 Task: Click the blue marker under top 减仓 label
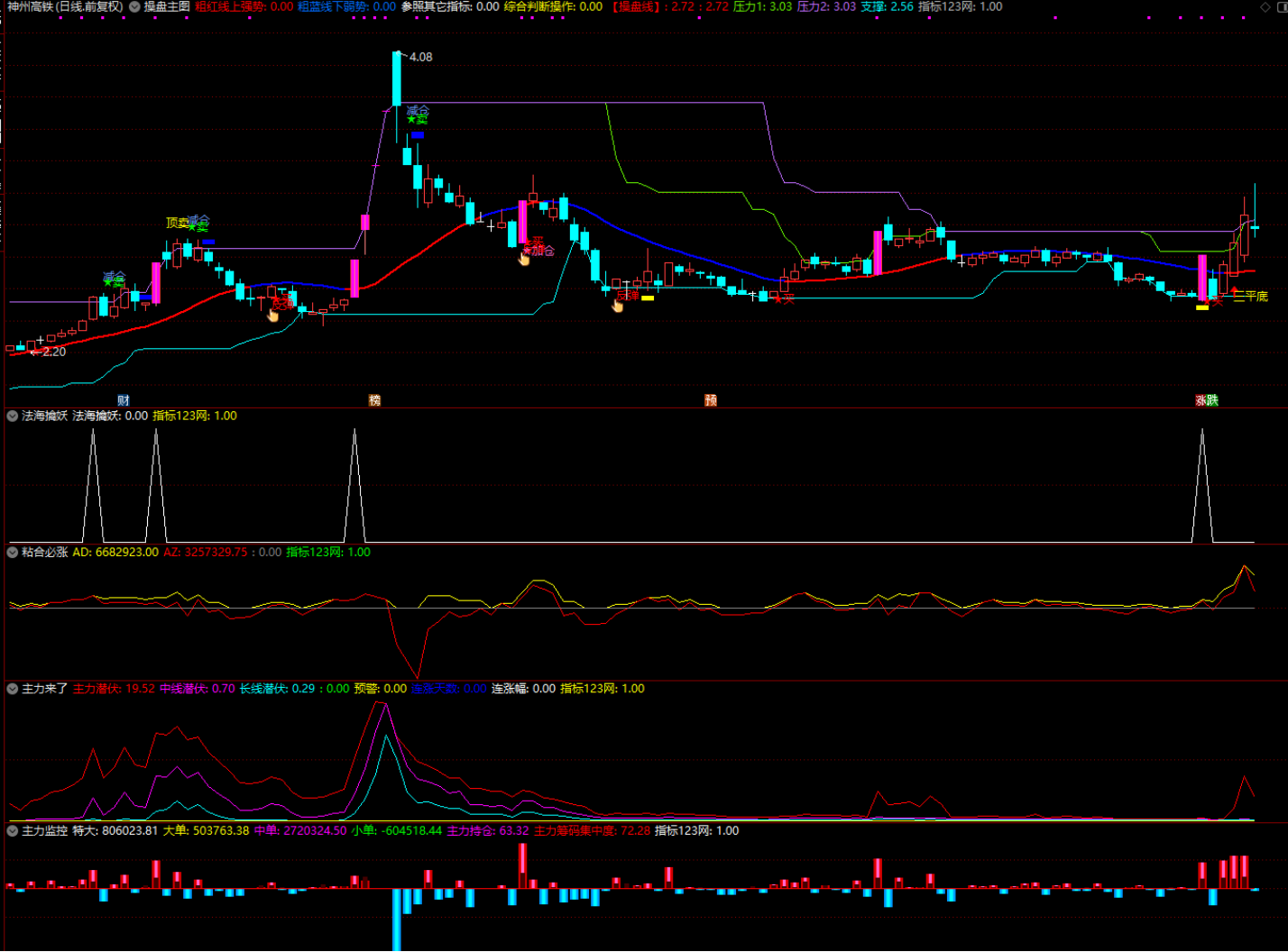click(417, 135)
